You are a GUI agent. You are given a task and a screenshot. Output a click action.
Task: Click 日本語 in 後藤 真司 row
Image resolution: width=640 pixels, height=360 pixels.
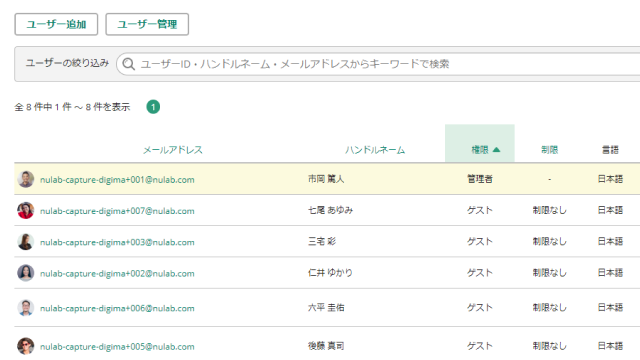(x=610, y=346)
